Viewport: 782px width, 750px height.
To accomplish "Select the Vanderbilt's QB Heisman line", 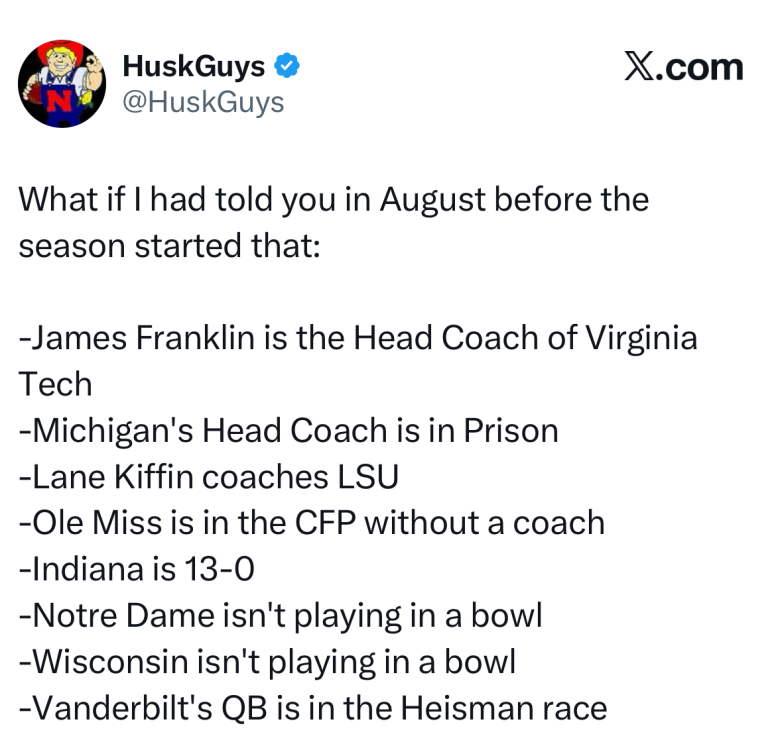I will (x=313, y=708).
